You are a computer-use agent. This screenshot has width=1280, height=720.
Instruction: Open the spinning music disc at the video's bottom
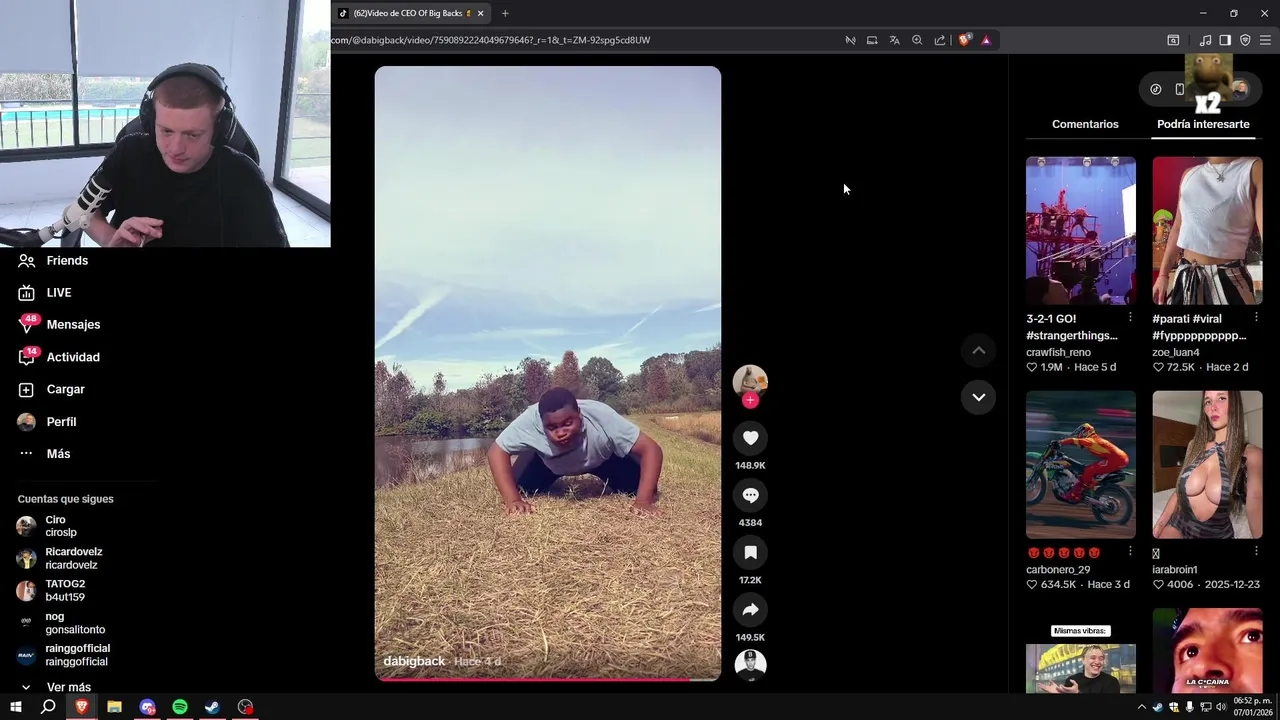click(x=750, y=665)
